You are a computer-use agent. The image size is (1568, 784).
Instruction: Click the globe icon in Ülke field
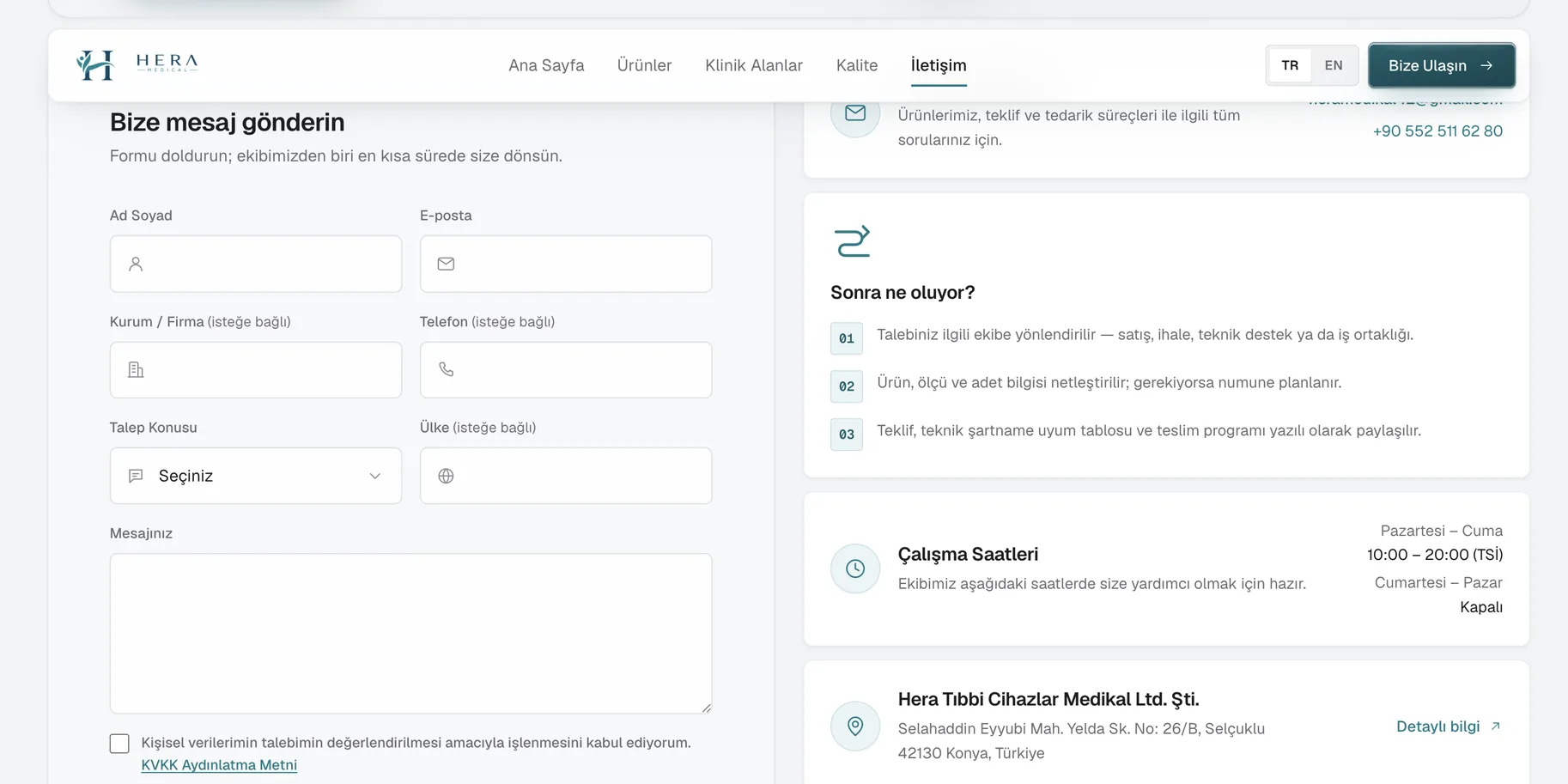coord(446,476)
